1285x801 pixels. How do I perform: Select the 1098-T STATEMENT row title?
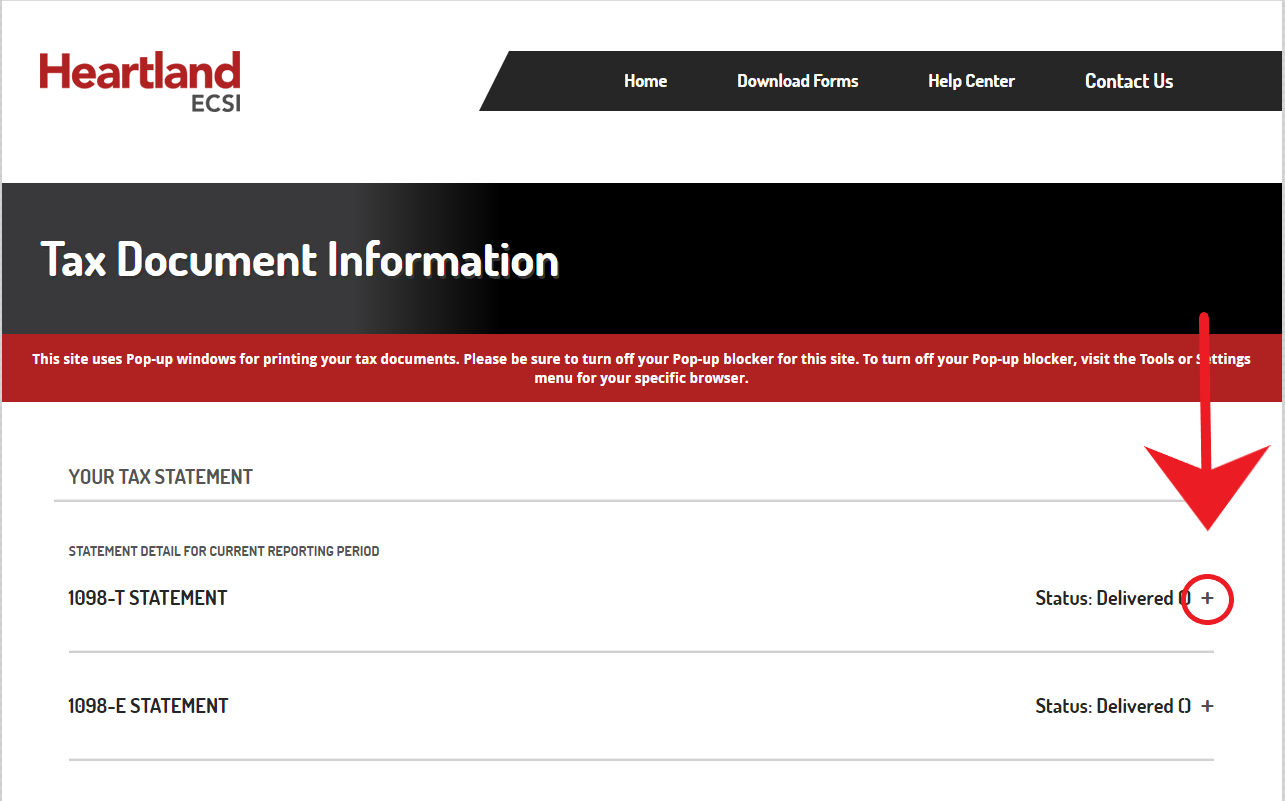pos(148,598)
